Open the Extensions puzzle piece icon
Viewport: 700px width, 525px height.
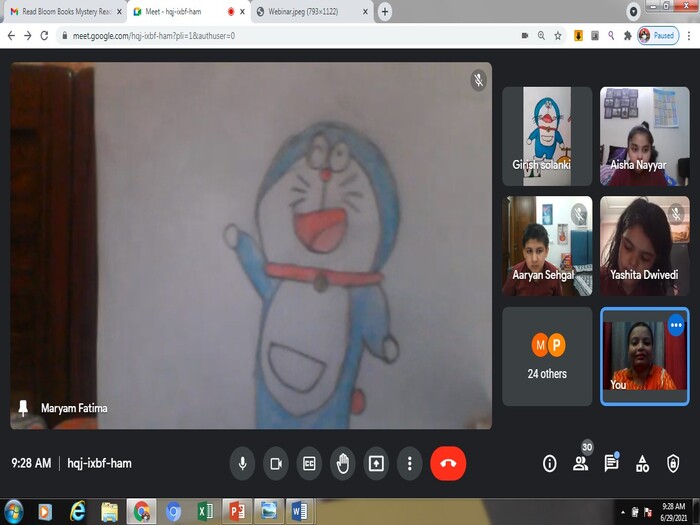tap(628, 36)
